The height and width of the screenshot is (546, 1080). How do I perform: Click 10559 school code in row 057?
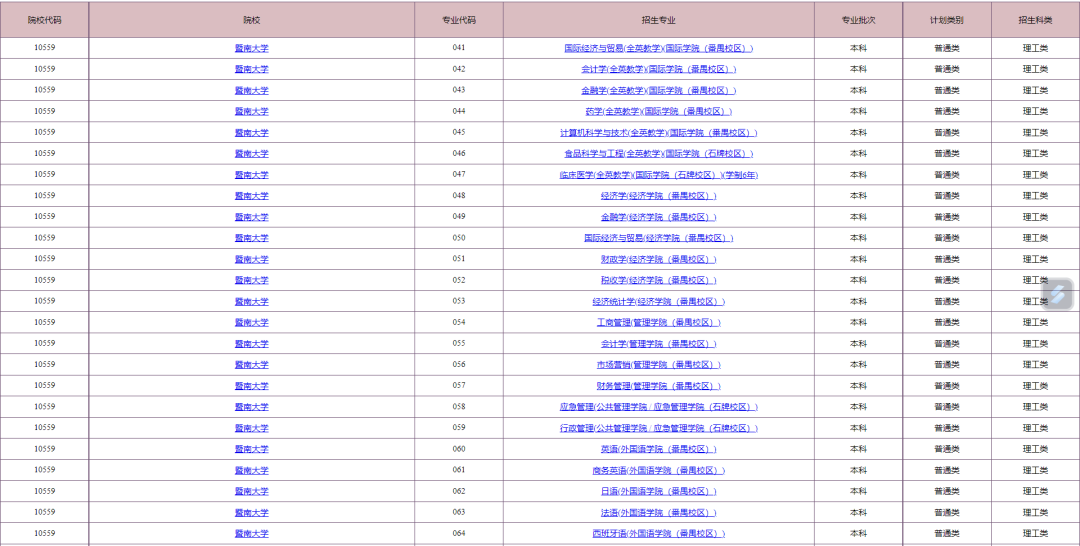[45, 386]
